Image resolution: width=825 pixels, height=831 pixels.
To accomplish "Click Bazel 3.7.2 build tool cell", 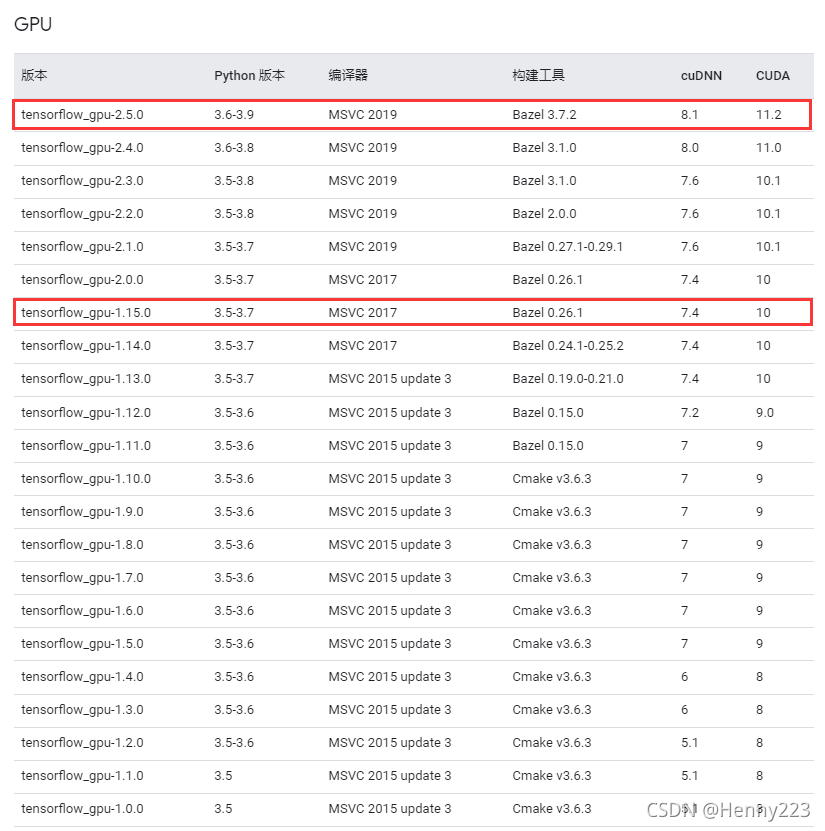I will pyautogui.click(x=544, y=115).
